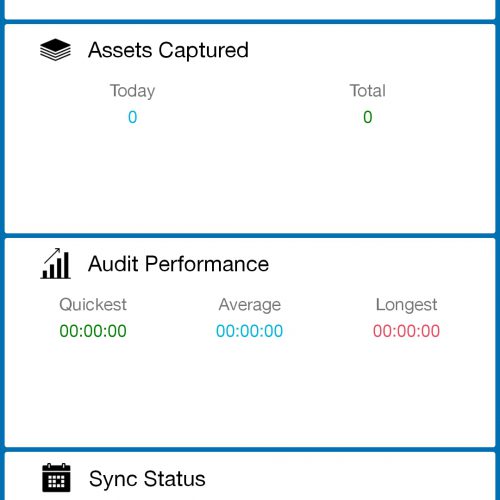This screenshot has width=500, height=500.
Task: Click the calendar Sync Status icon
Action: [x=56, y=478]
